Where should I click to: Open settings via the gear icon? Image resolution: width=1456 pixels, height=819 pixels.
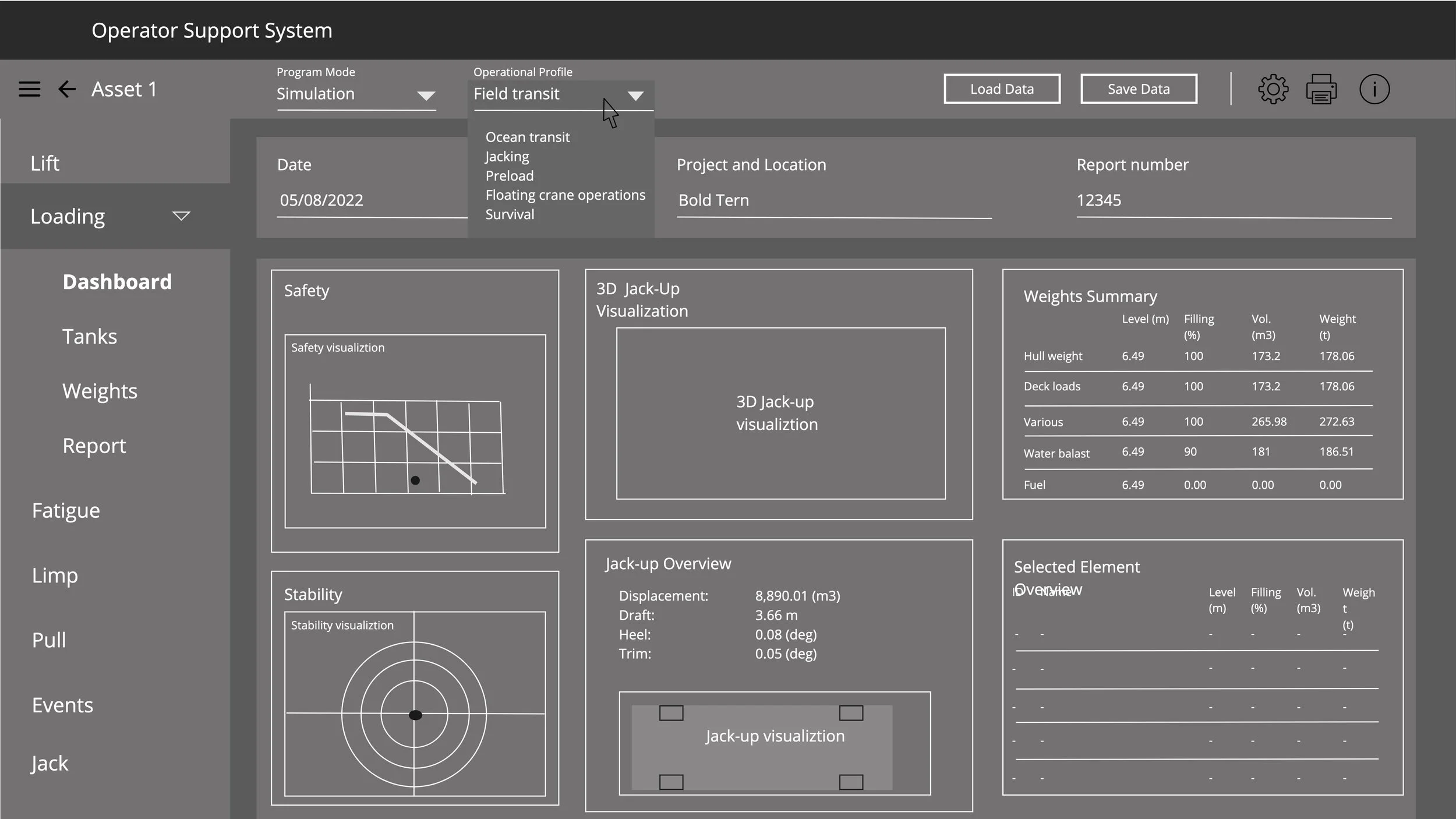[x=1273, y=89]
